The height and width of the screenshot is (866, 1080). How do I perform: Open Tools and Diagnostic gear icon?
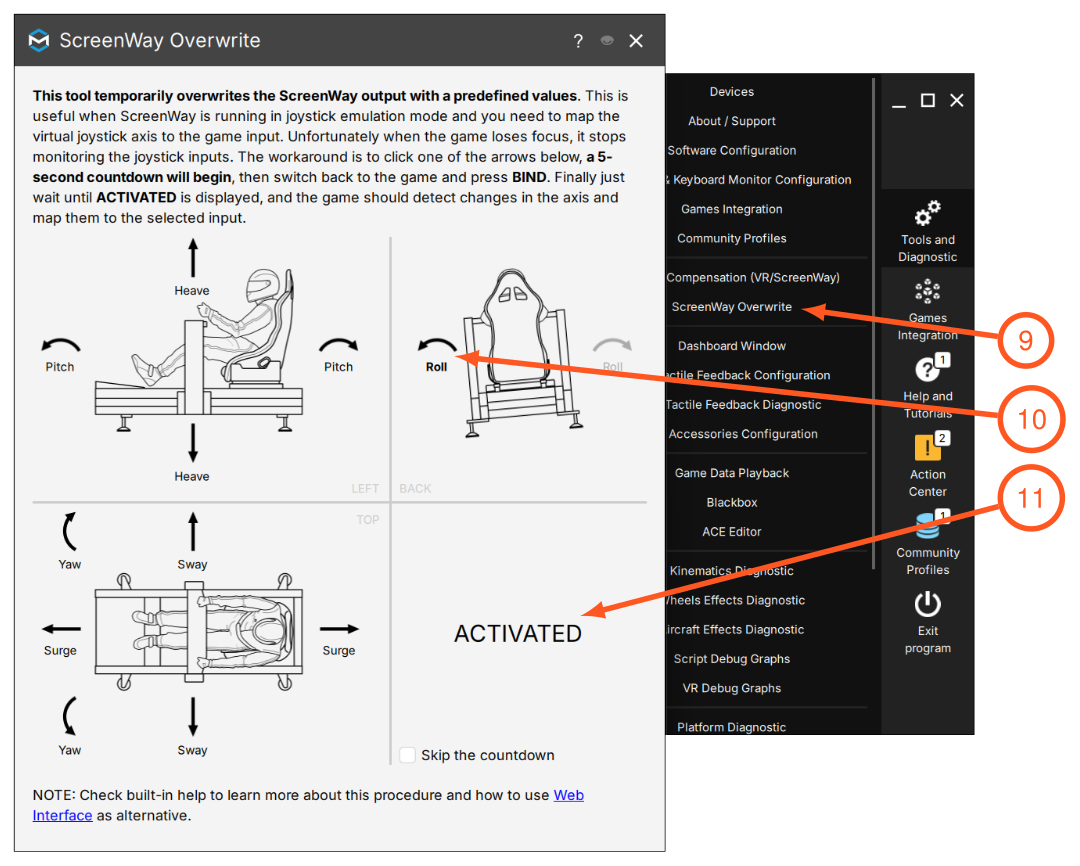[x=927, y=213]
